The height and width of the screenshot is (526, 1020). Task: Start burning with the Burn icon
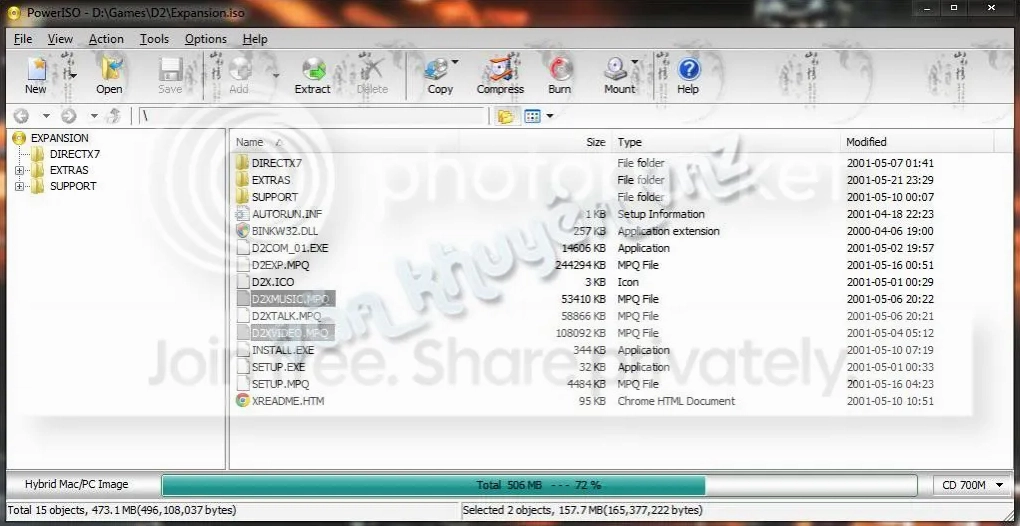point(560,68)
